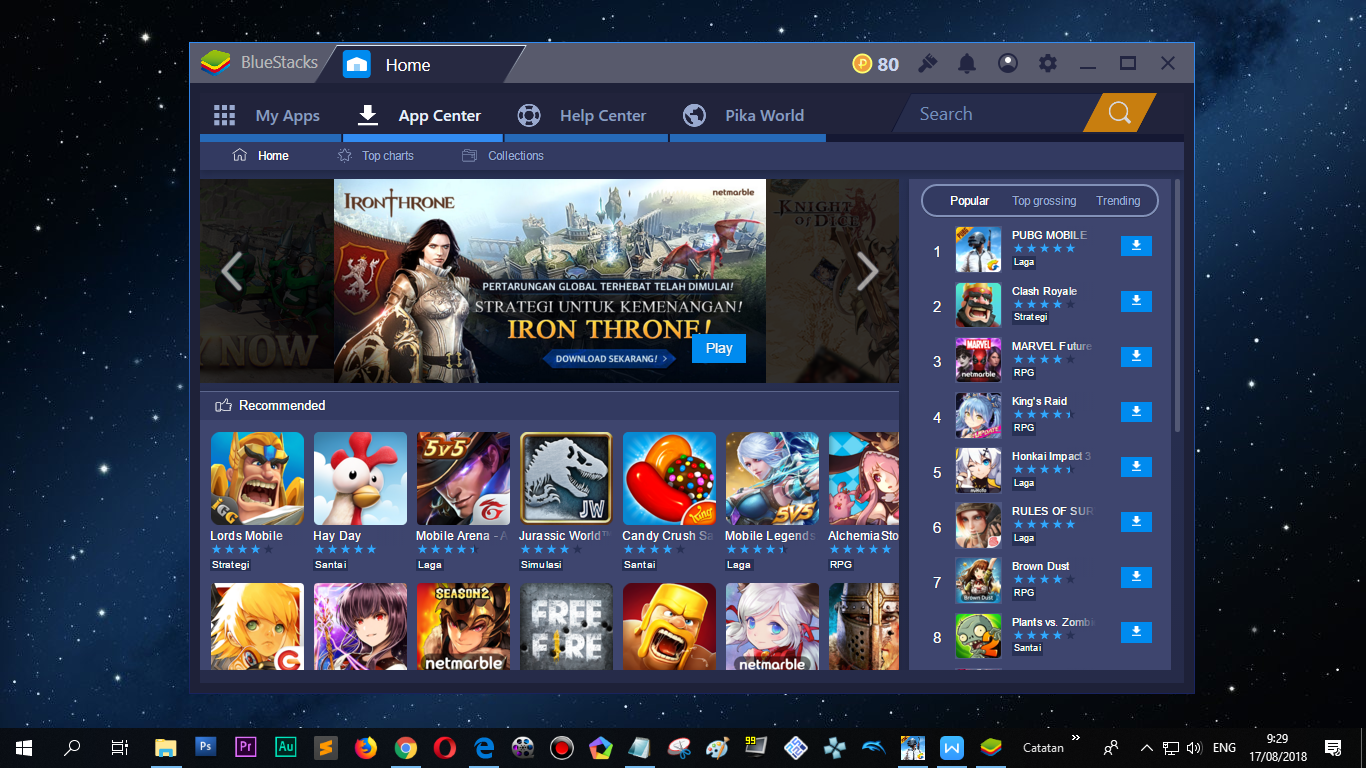Open the Clash of Clans barbarian icon

pyautogui.click(x=669, y=626)
